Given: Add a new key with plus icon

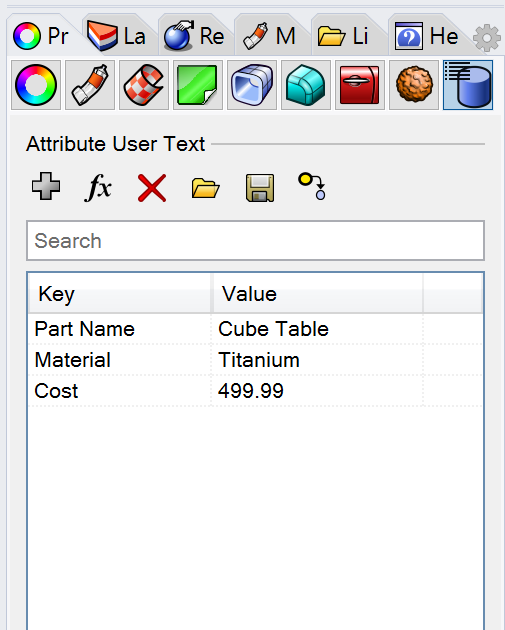Looking at the screenshot, I should pos(46,186).
